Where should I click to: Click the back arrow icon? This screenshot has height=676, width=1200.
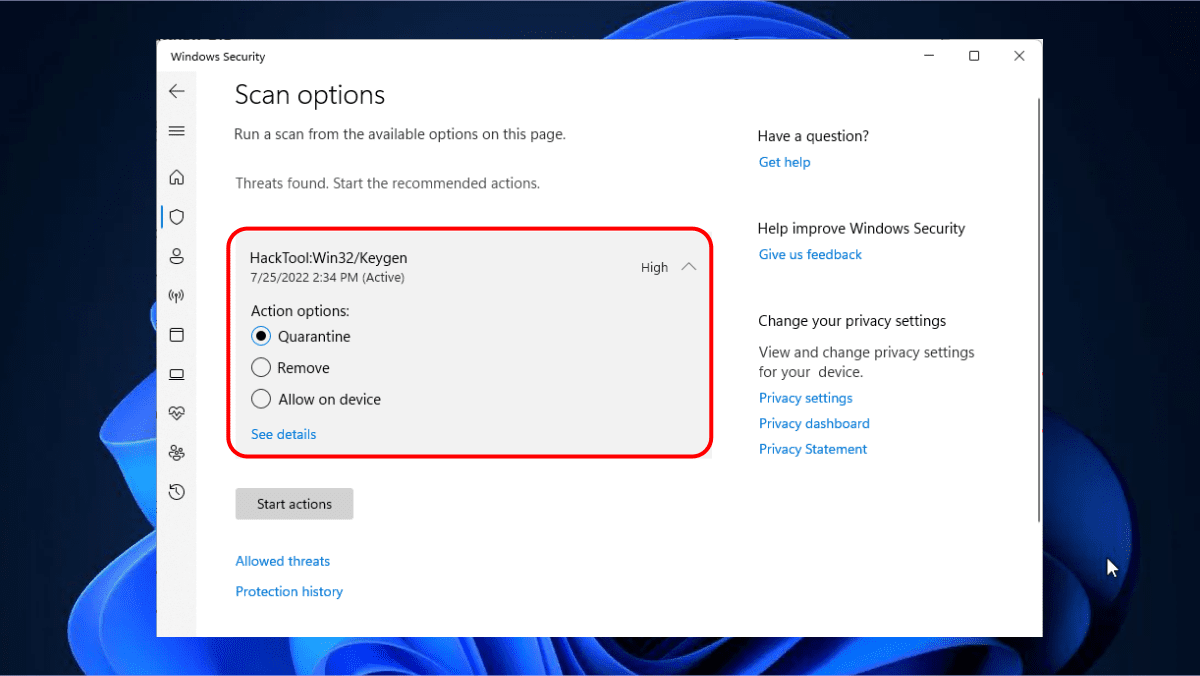(177, 91)
